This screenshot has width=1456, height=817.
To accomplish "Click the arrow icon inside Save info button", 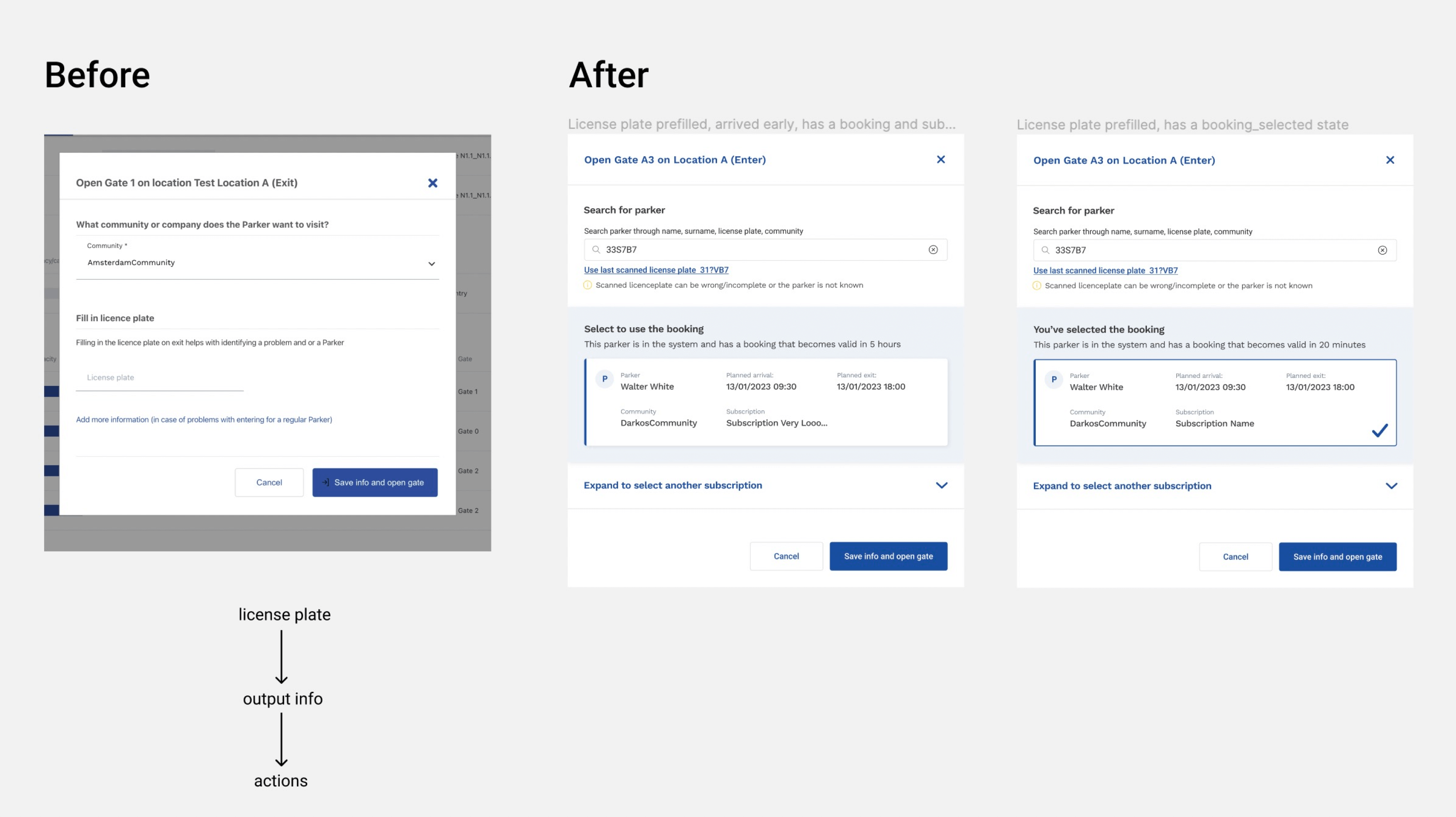I will [326, 482].
